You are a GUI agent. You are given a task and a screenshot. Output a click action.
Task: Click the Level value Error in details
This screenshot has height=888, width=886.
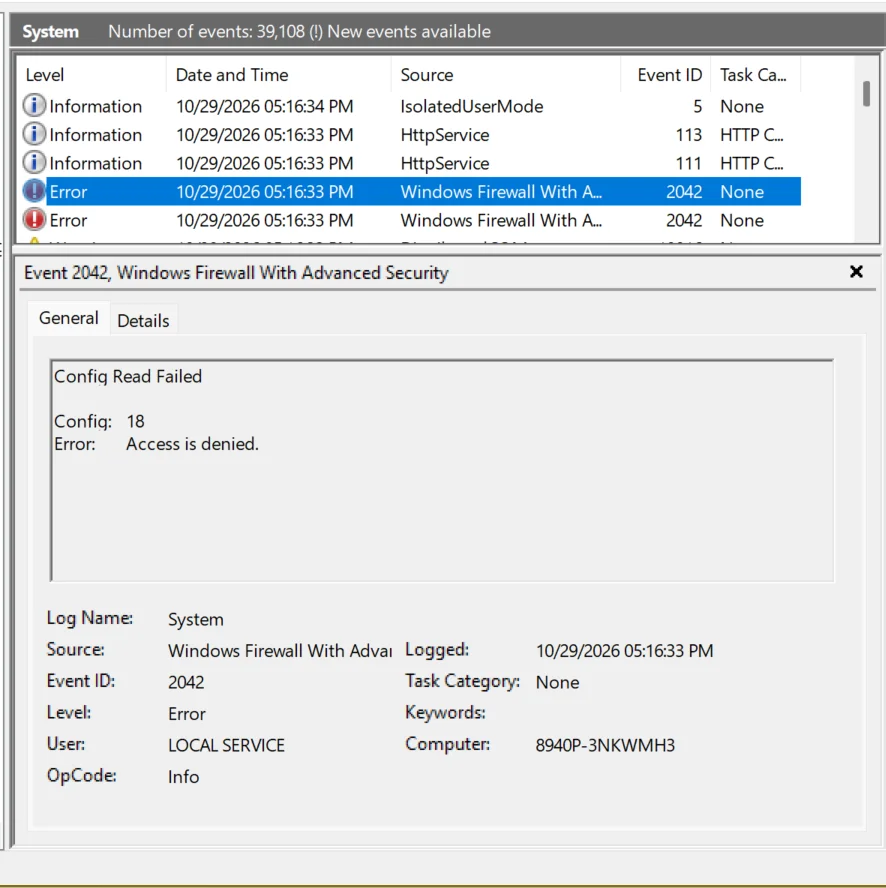[186, 714]
